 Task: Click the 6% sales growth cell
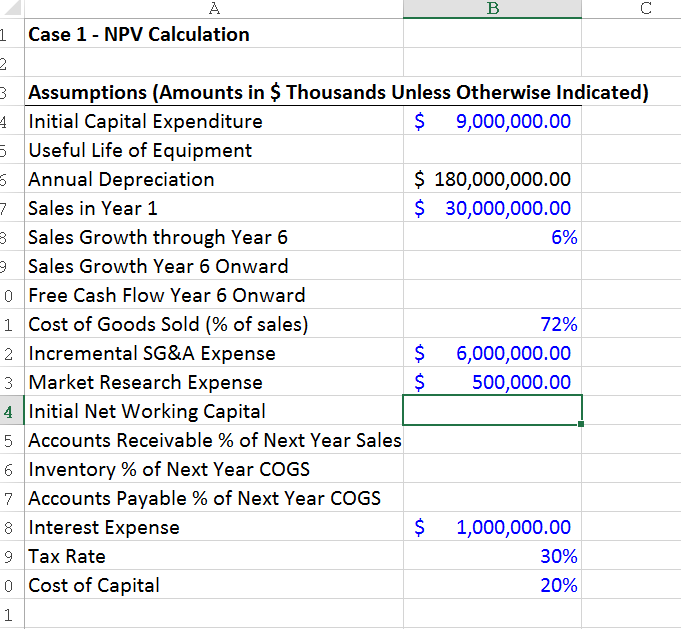[x=492, y=237]
